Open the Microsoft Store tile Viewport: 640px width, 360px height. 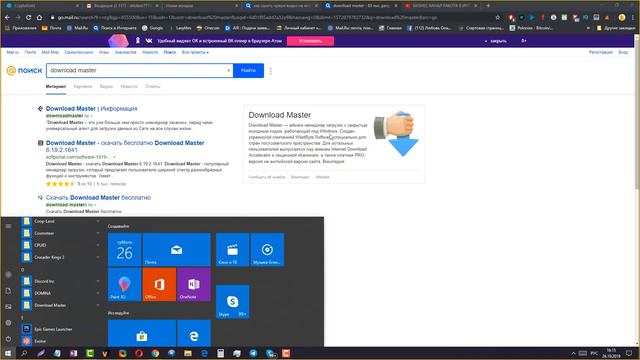point(142,333)
